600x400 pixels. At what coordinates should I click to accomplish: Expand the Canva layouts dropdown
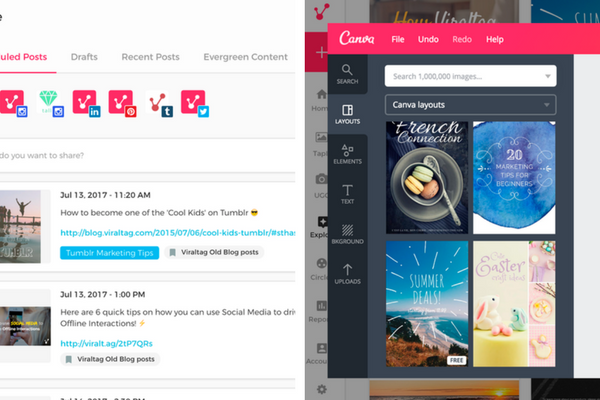point(470,104)
